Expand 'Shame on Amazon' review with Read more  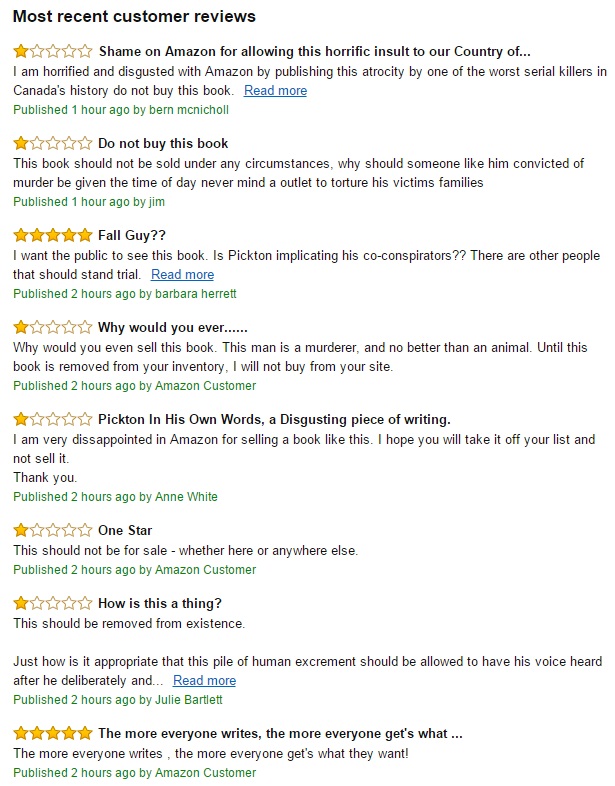click(275, 90)
